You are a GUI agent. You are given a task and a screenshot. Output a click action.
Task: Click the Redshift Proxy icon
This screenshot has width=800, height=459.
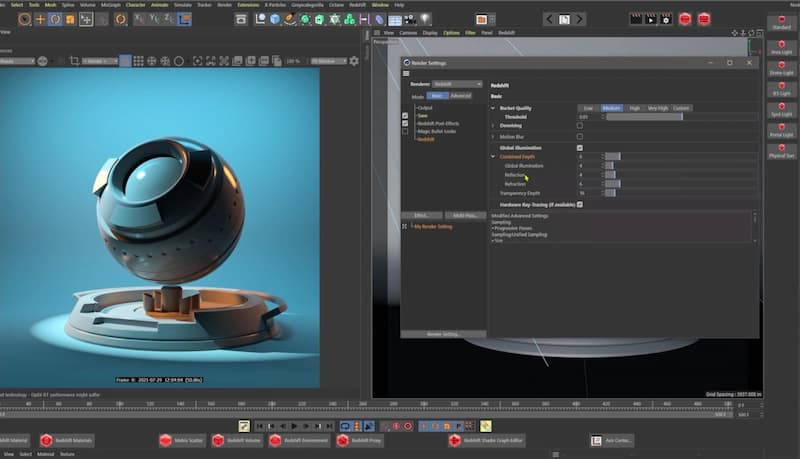tap(343, 440)
